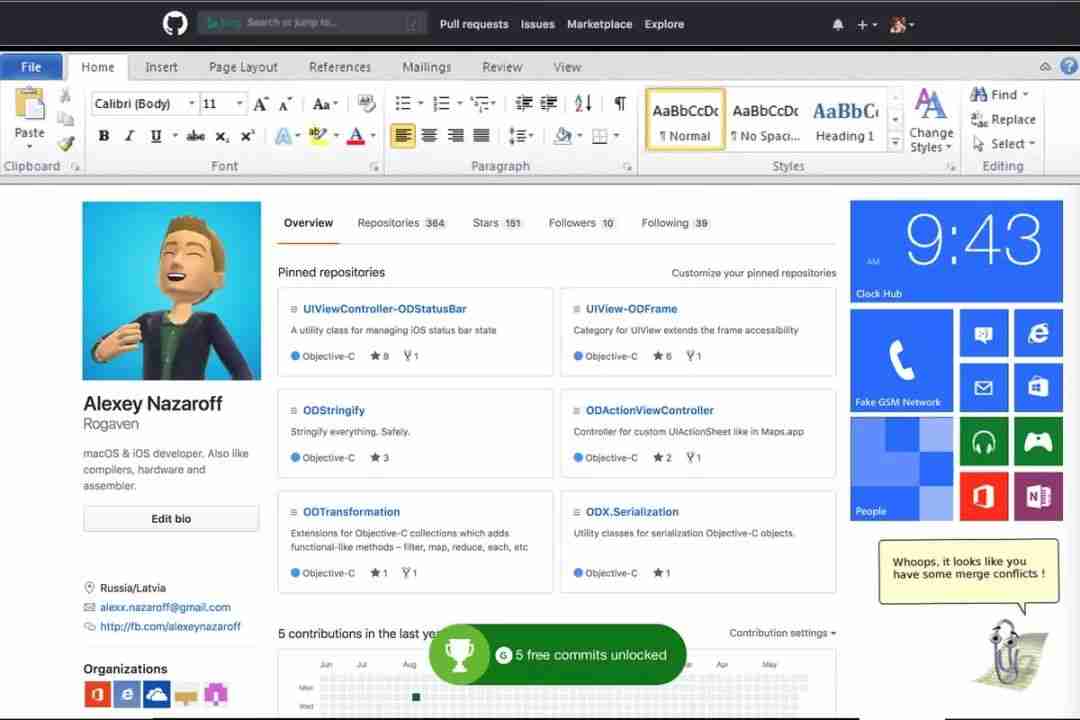Image resolution: width=1080 pixels, height=720 pixels.
Task: Open the Mail tile
Action: (x=984, y=387)
